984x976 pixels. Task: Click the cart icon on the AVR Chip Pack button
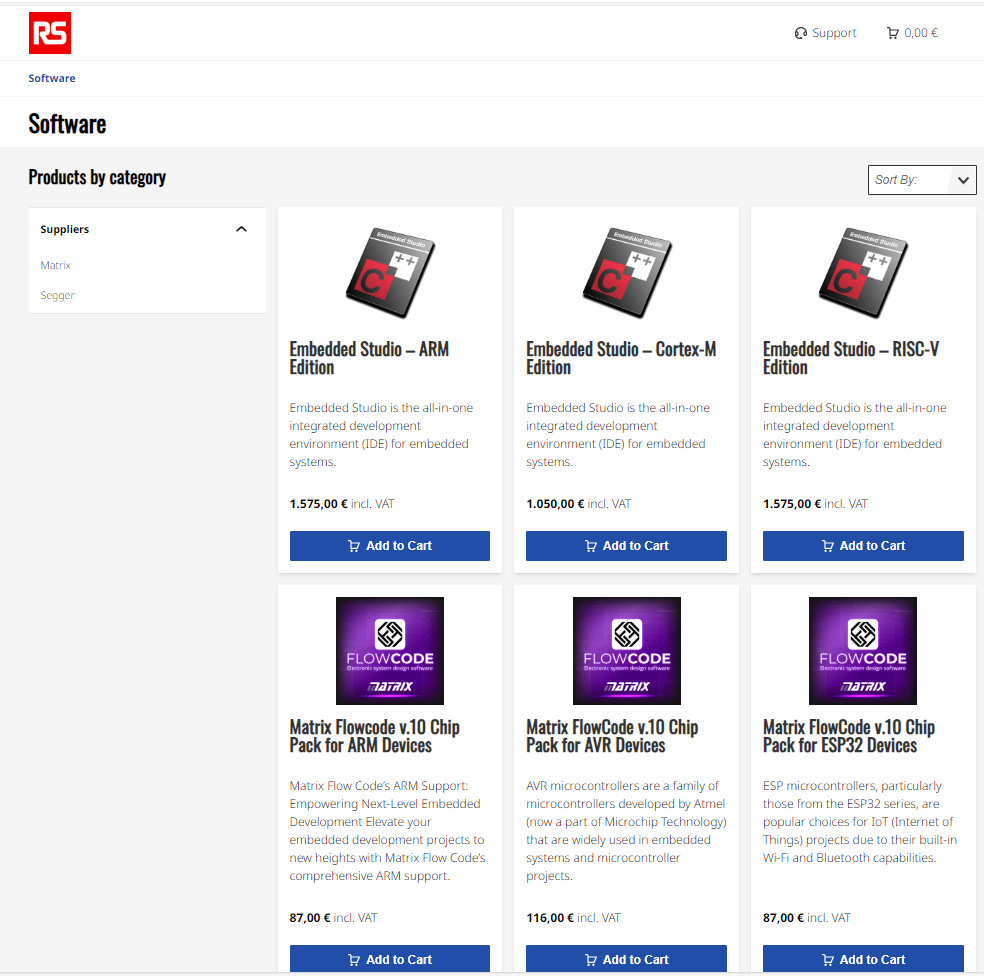tap(590, 959)
